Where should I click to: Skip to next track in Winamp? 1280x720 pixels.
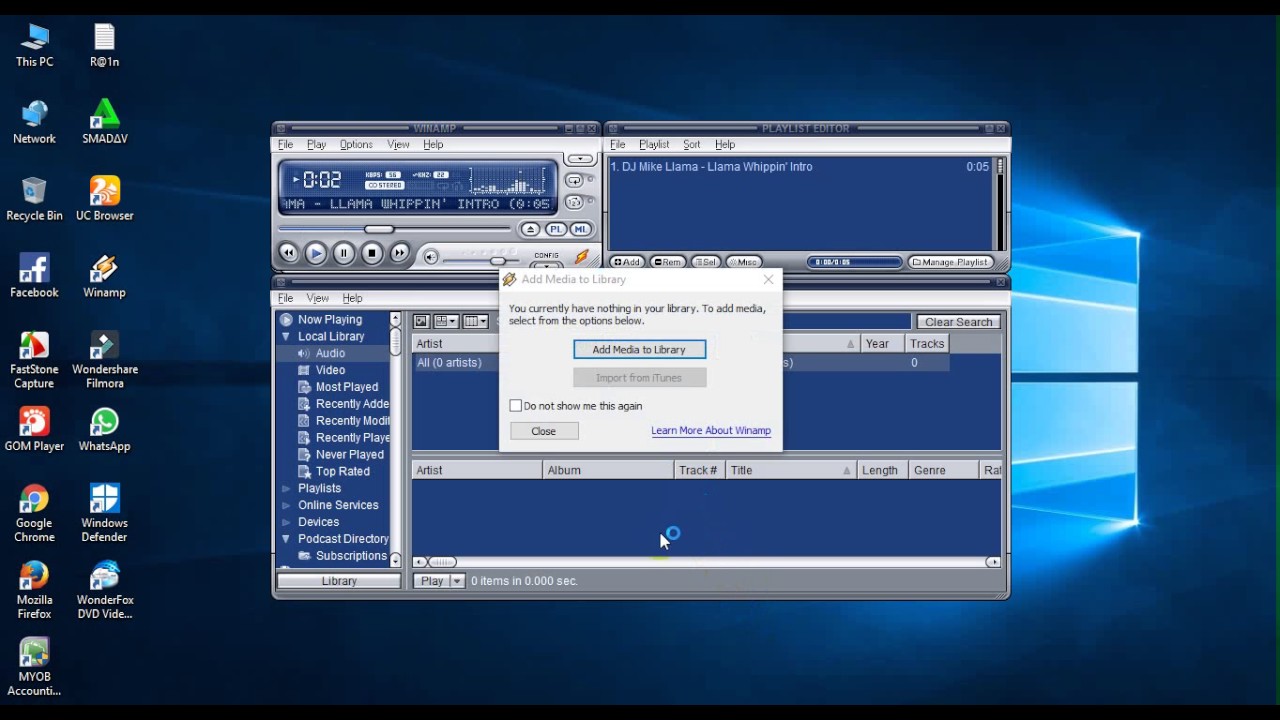coord(399,254)
